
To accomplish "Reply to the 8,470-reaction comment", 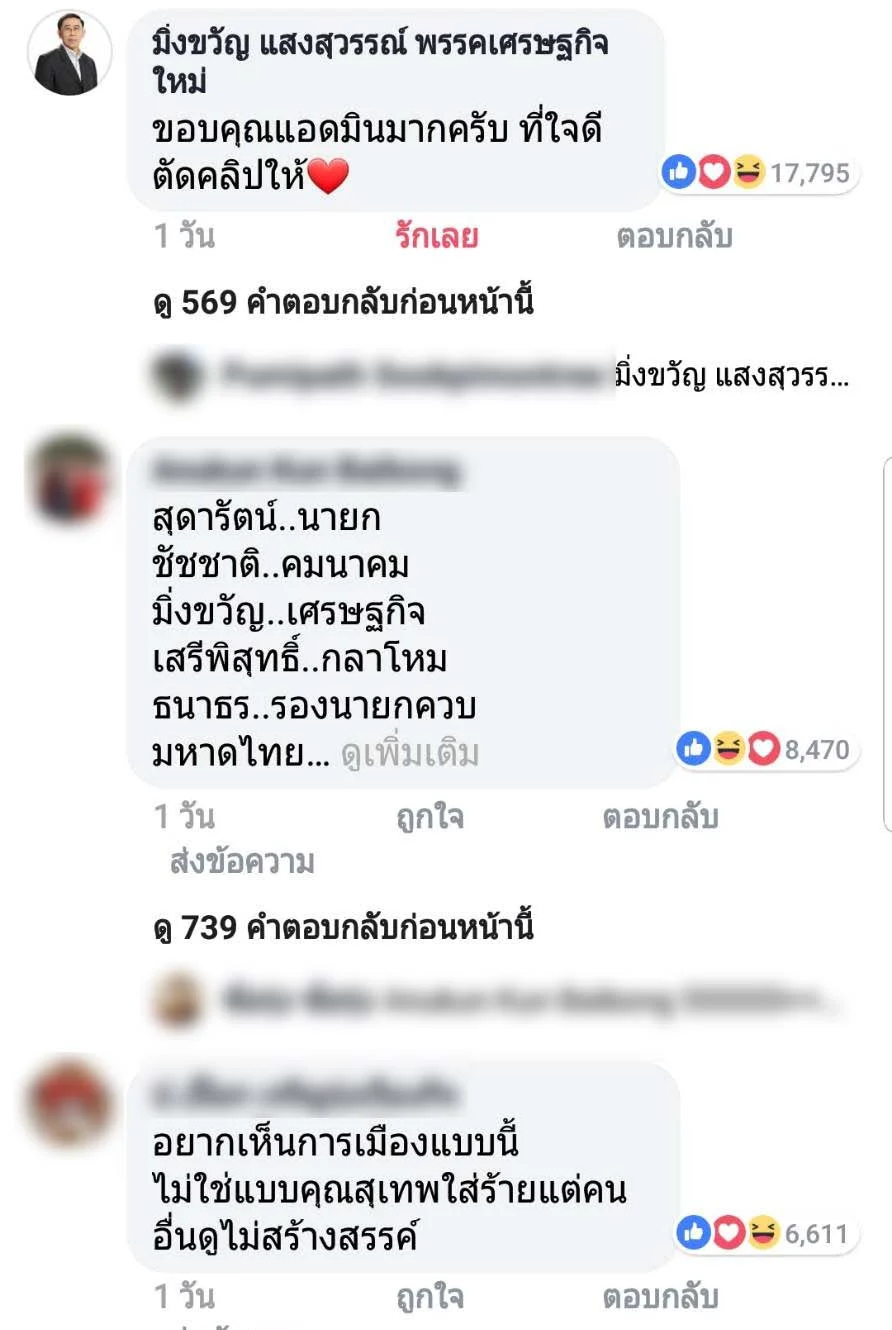I will click(x=660, y=818).
